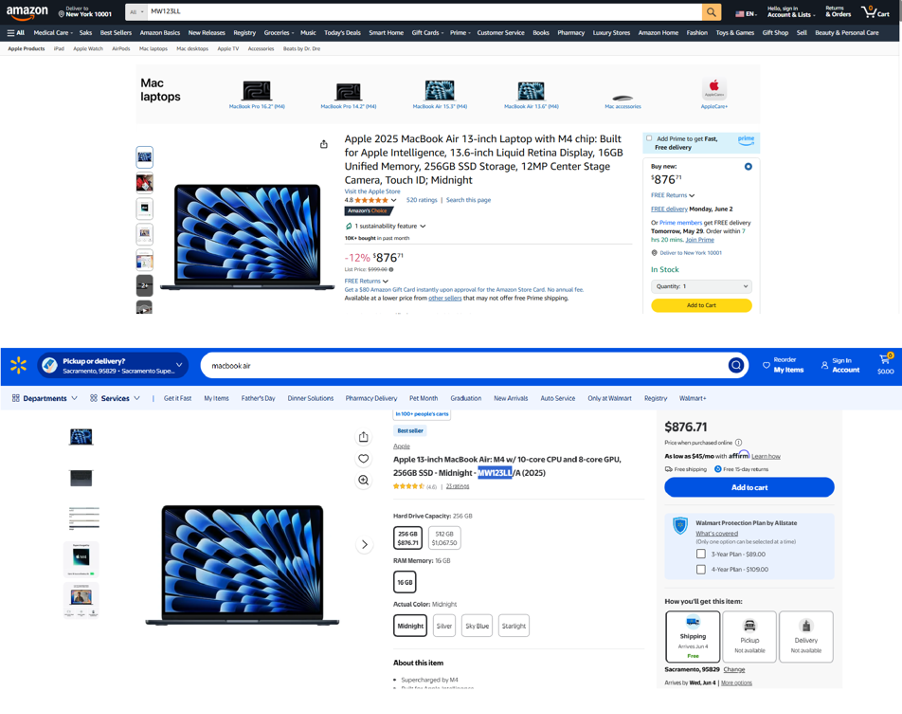902x714 pixels.
Task: Select the 512 GB $1,067.50 option
Action: [x=445, y=538]
